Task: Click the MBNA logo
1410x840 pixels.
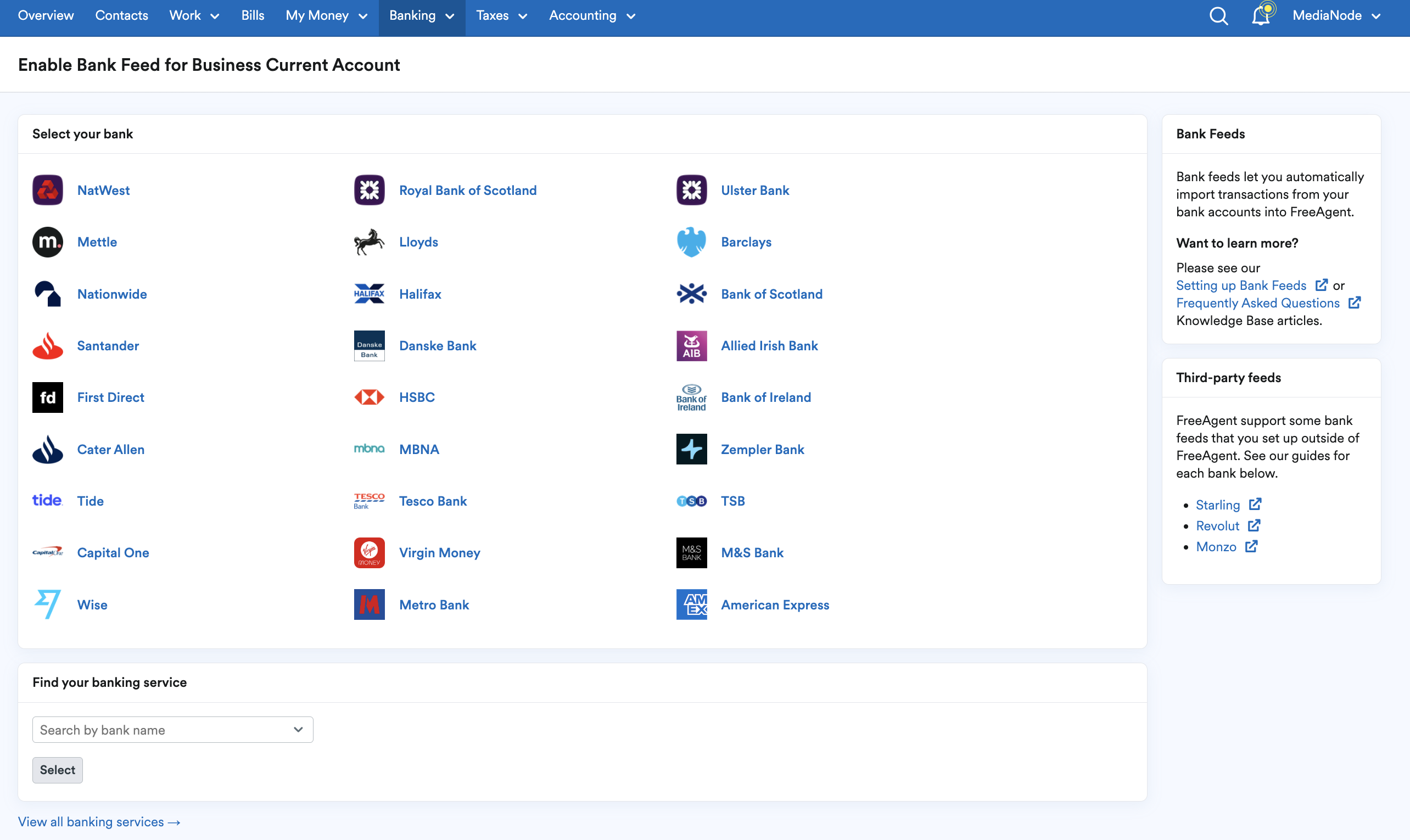Action: coord(369,449)
